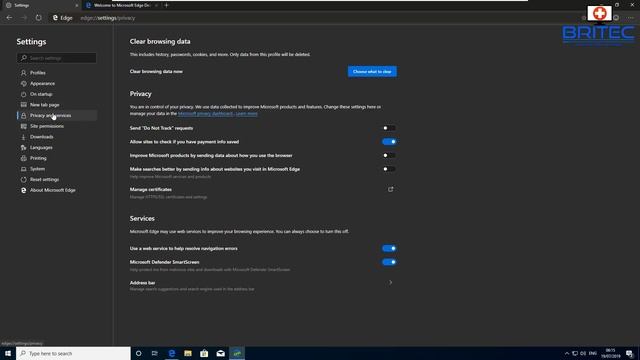Screen dimensions: 640x360
Task: Select Site permissions in sidebar
Action: (57, 126)
